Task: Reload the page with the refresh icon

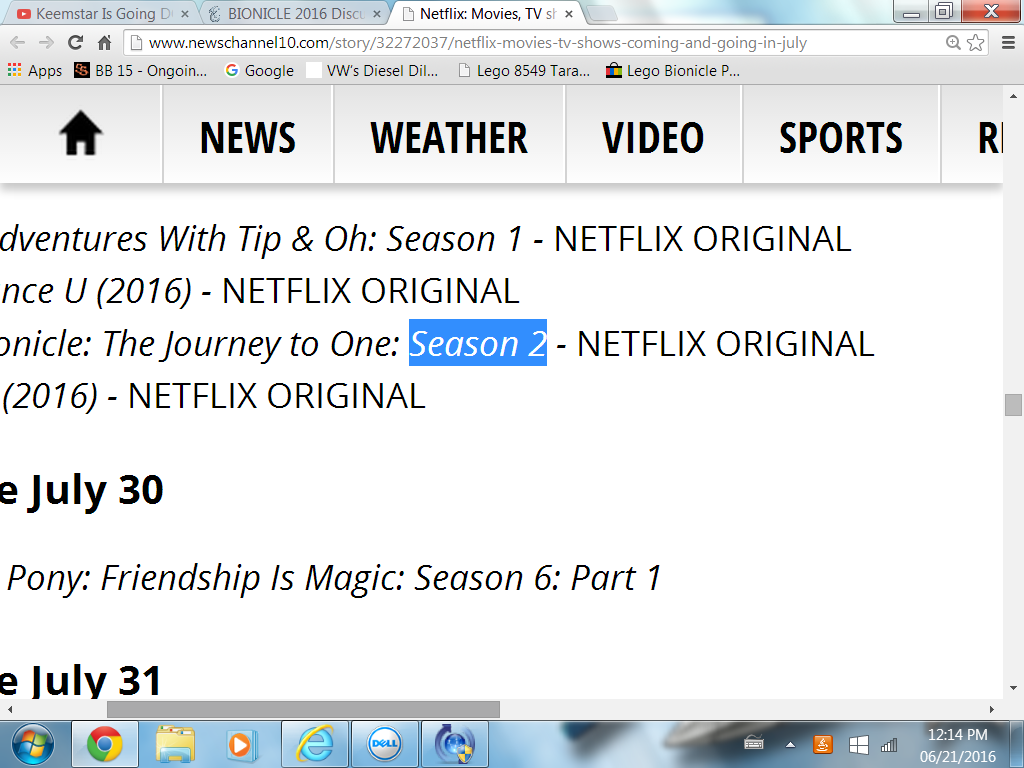Action: click(x=75, y=42)
